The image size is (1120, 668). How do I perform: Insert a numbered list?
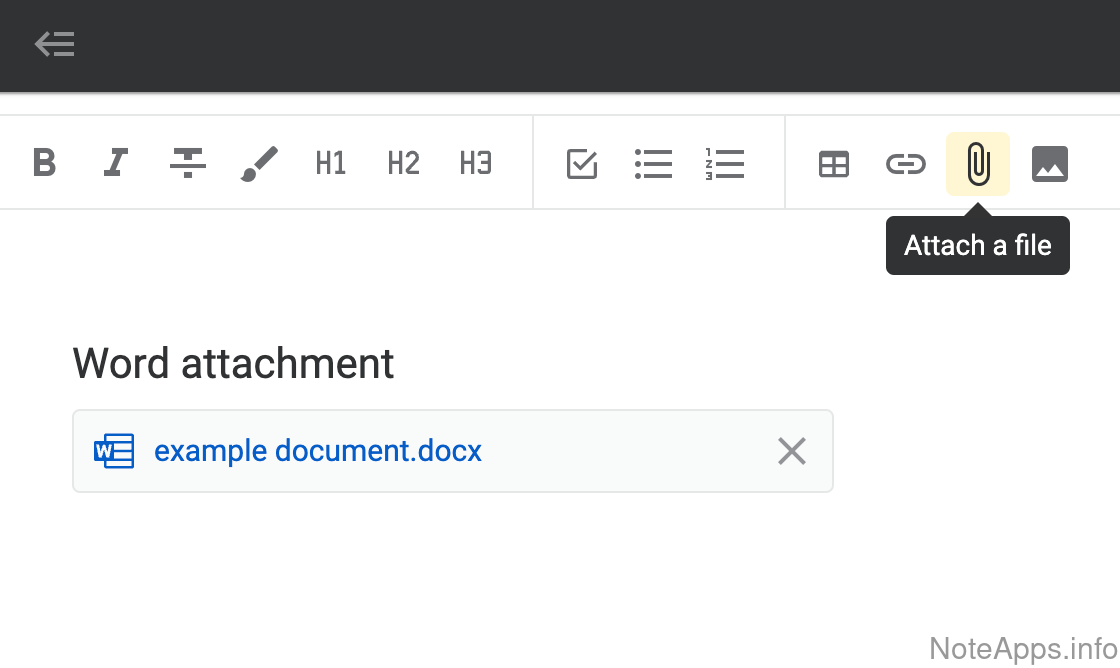click(725, 163)
